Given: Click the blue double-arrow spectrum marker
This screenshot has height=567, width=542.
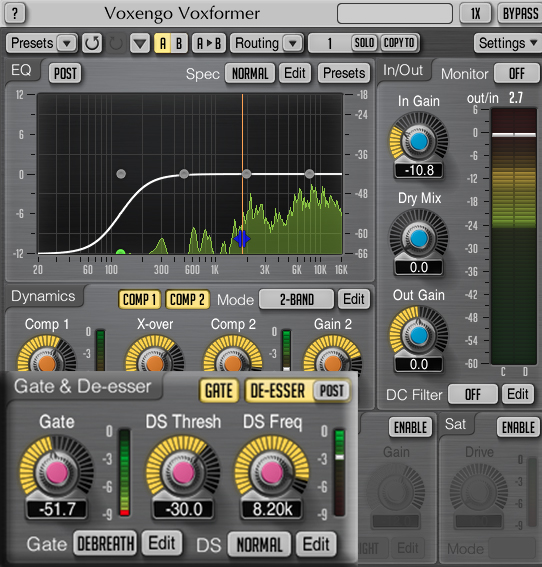Looking at the screenshot, I should click(242, 239).
